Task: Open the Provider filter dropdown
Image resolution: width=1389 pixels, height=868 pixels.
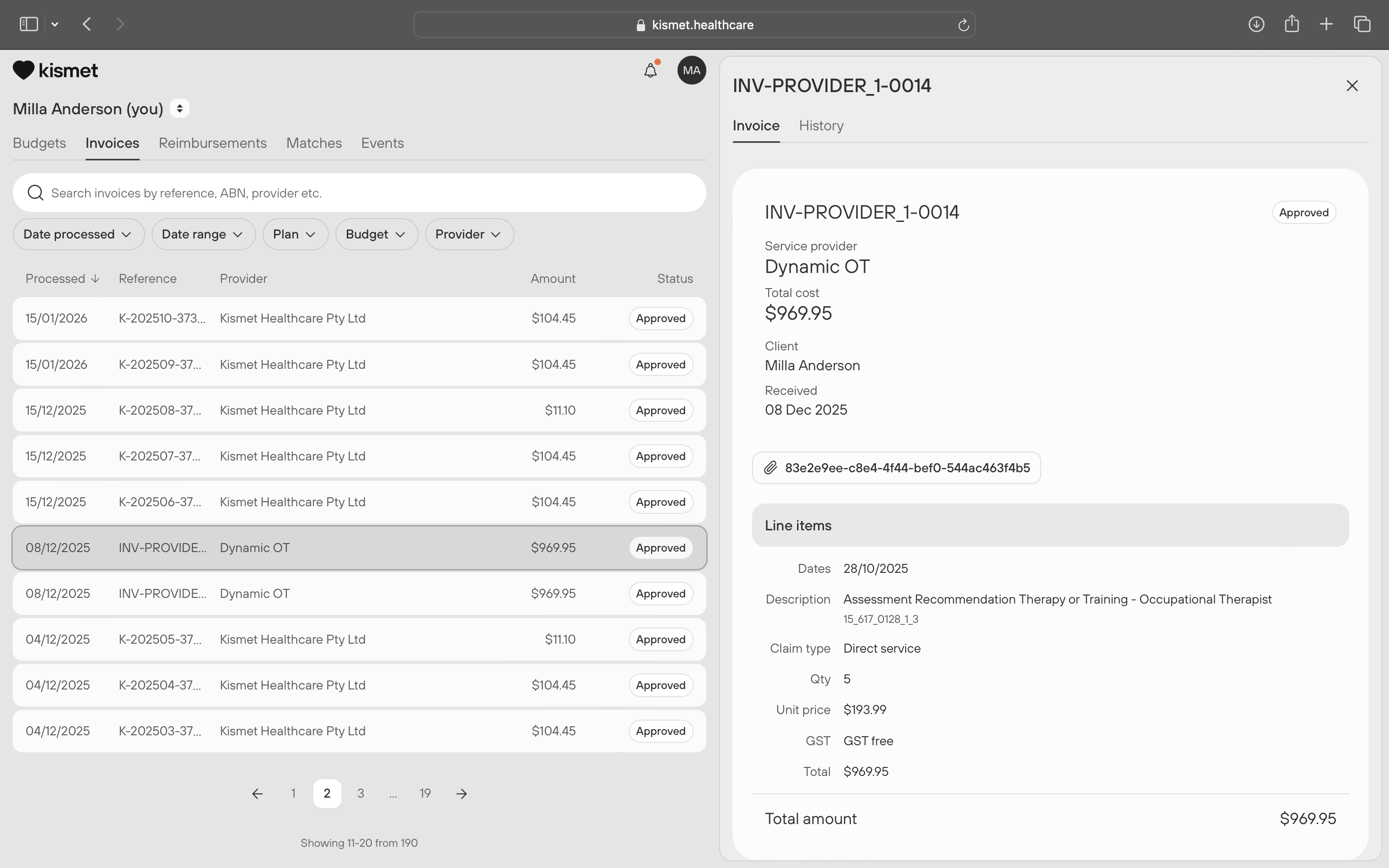Action: tap(469, 234)
